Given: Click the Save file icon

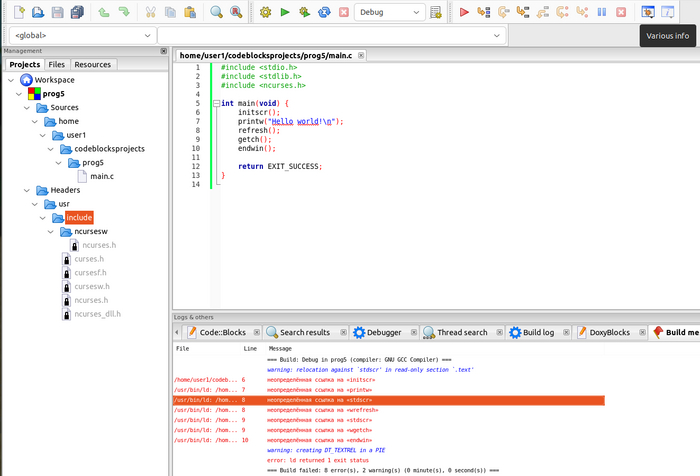Looking at the screenshot, I should coord(58,12).
